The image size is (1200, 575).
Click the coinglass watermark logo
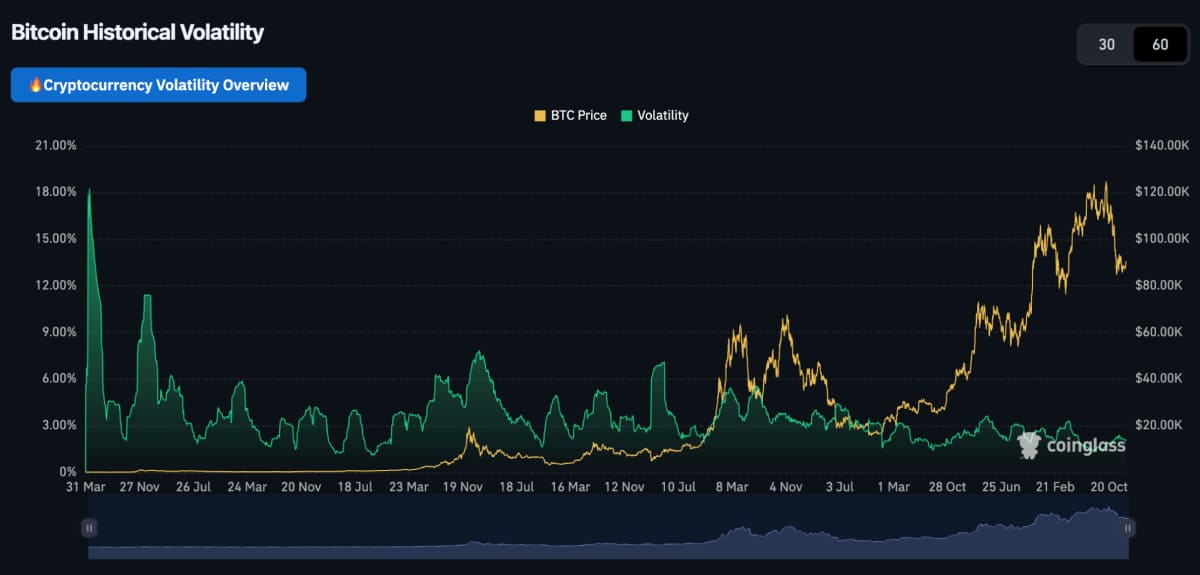point(1071,445)
